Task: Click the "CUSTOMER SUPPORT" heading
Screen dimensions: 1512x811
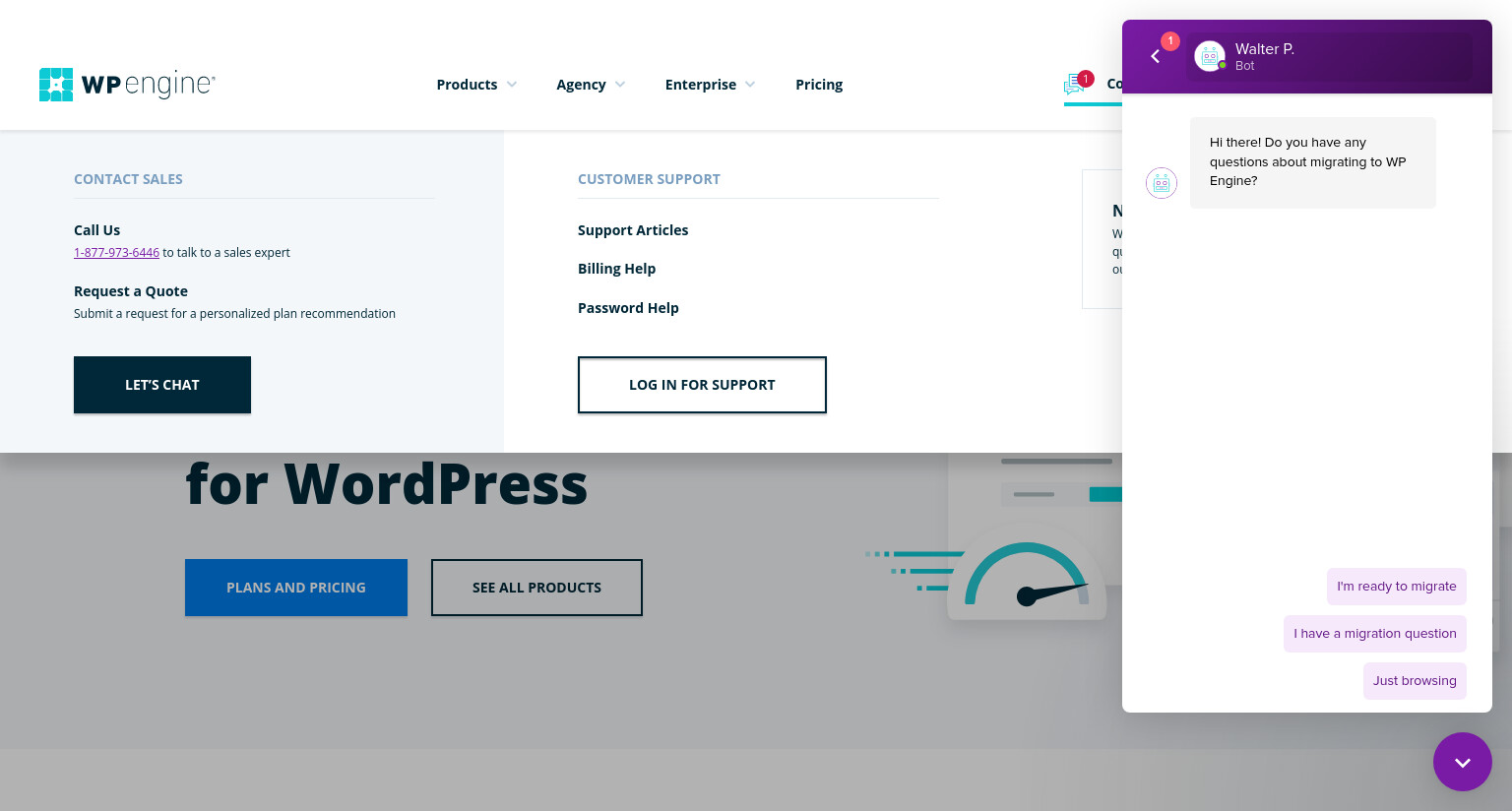Action: click(649, 179)
